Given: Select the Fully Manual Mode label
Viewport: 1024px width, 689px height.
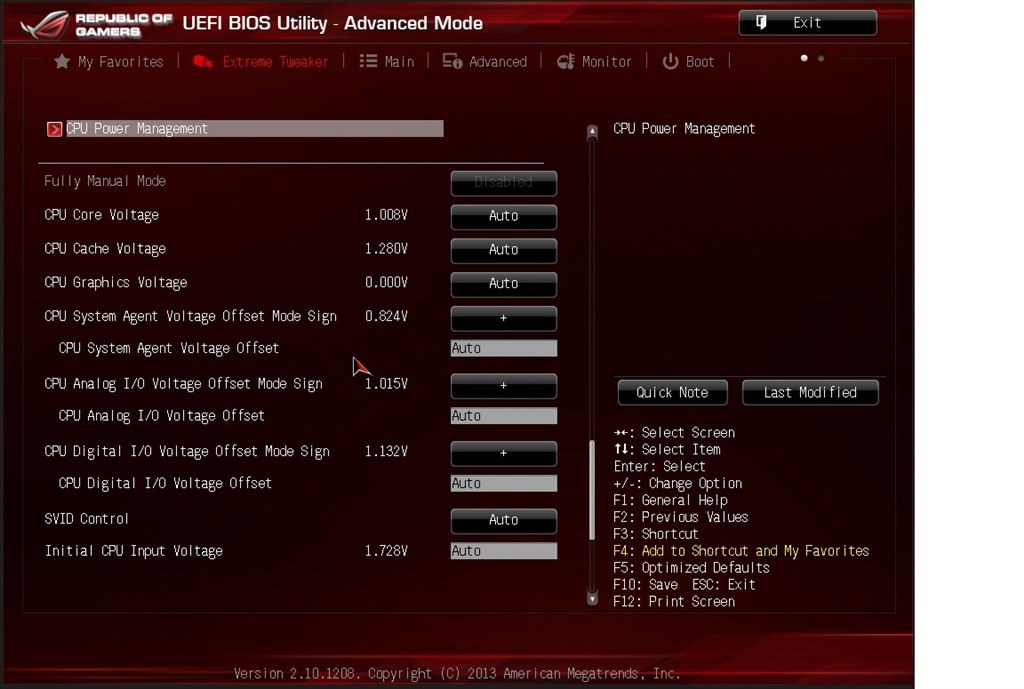Looking at the screenshot, I should point(105,181).
